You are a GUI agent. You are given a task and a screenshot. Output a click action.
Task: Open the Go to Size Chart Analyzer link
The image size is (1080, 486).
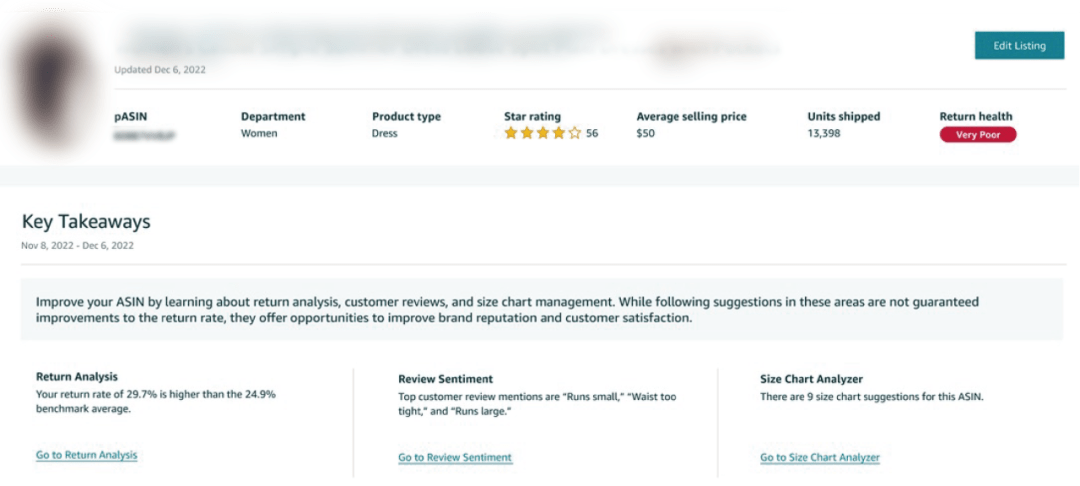click(820, 457)
